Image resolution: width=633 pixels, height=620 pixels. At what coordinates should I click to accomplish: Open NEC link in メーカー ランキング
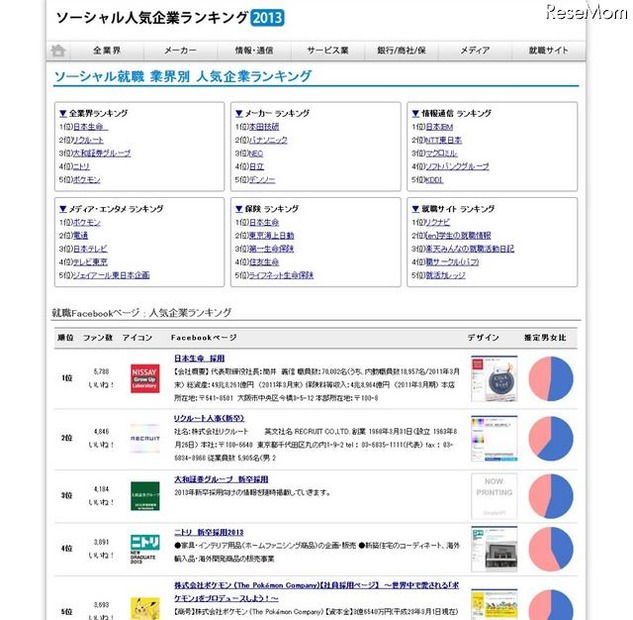pyautogui.click(x=256, y=153)
